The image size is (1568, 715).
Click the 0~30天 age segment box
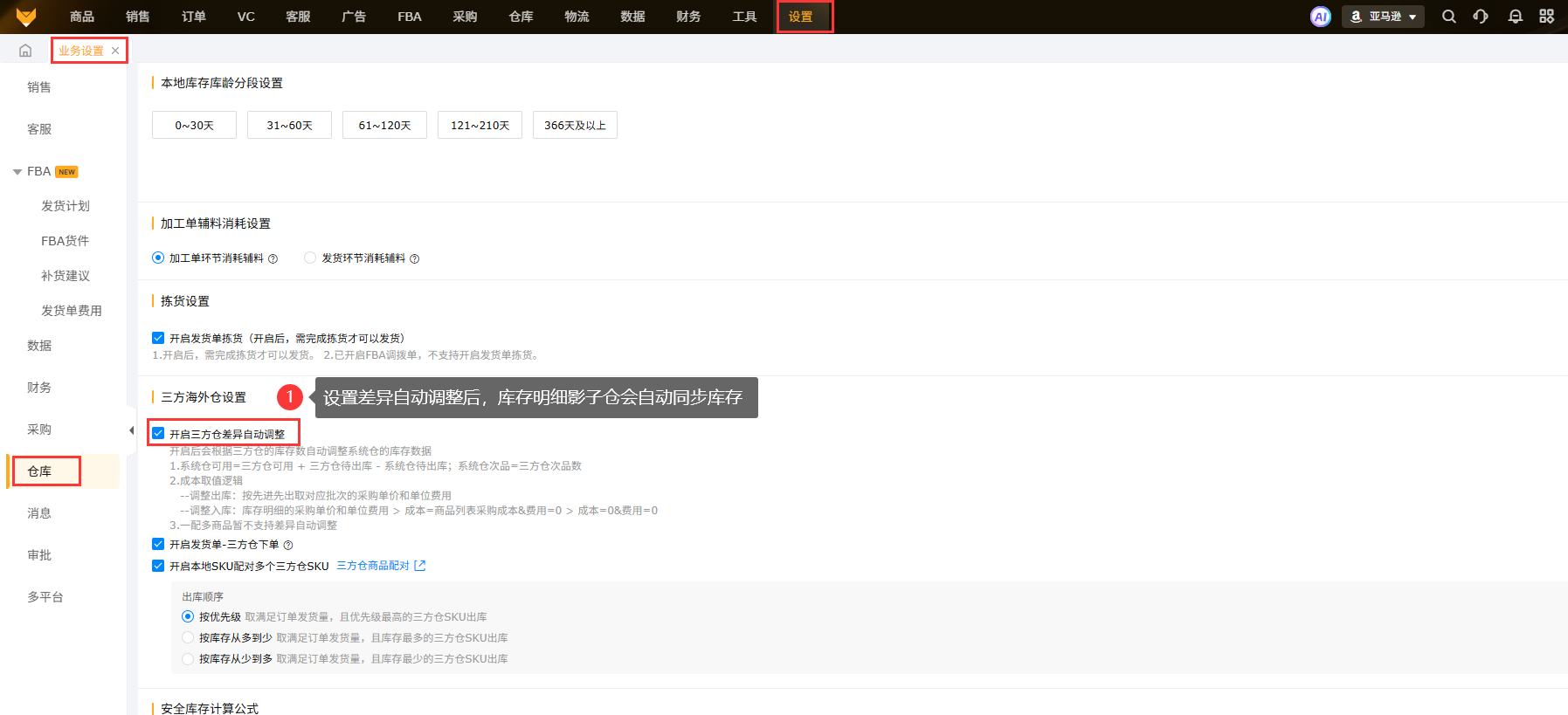tap(195, 125)
